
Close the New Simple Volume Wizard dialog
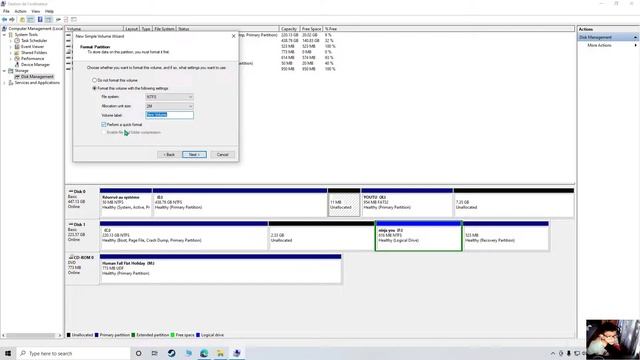coord(233,36)
